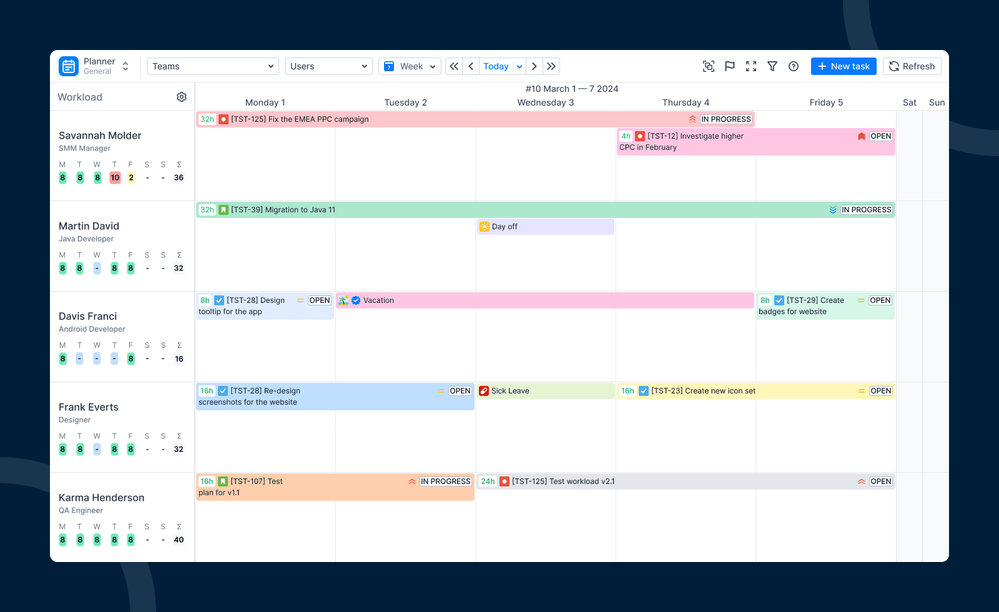The width and height of the screenshot is (999, 612).
Task: Open dropdown arrow next to Today
Action: (519, 66)
